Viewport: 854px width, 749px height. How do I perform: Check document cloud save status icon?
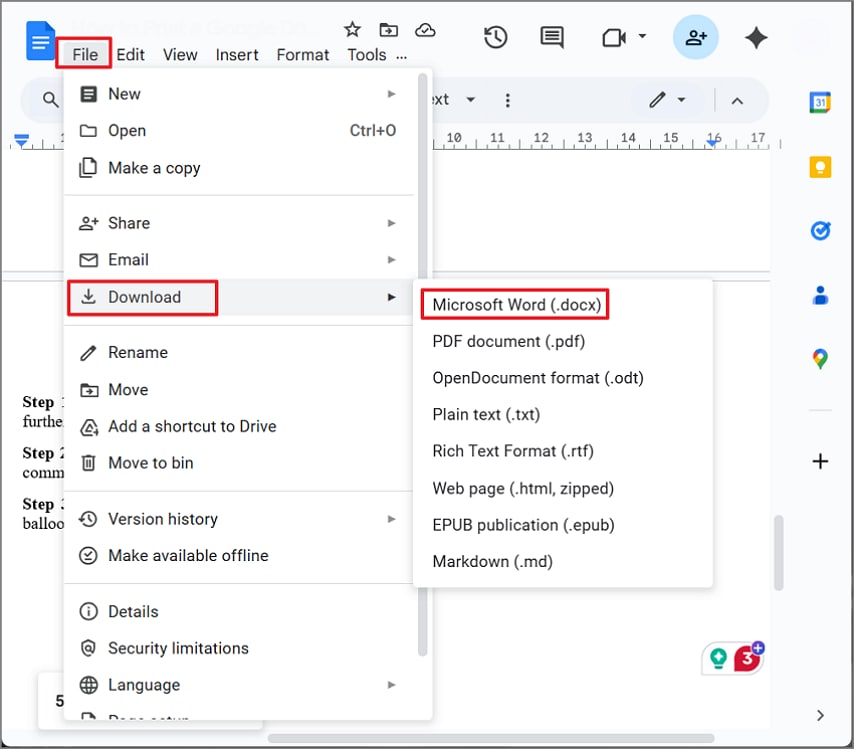426,29
